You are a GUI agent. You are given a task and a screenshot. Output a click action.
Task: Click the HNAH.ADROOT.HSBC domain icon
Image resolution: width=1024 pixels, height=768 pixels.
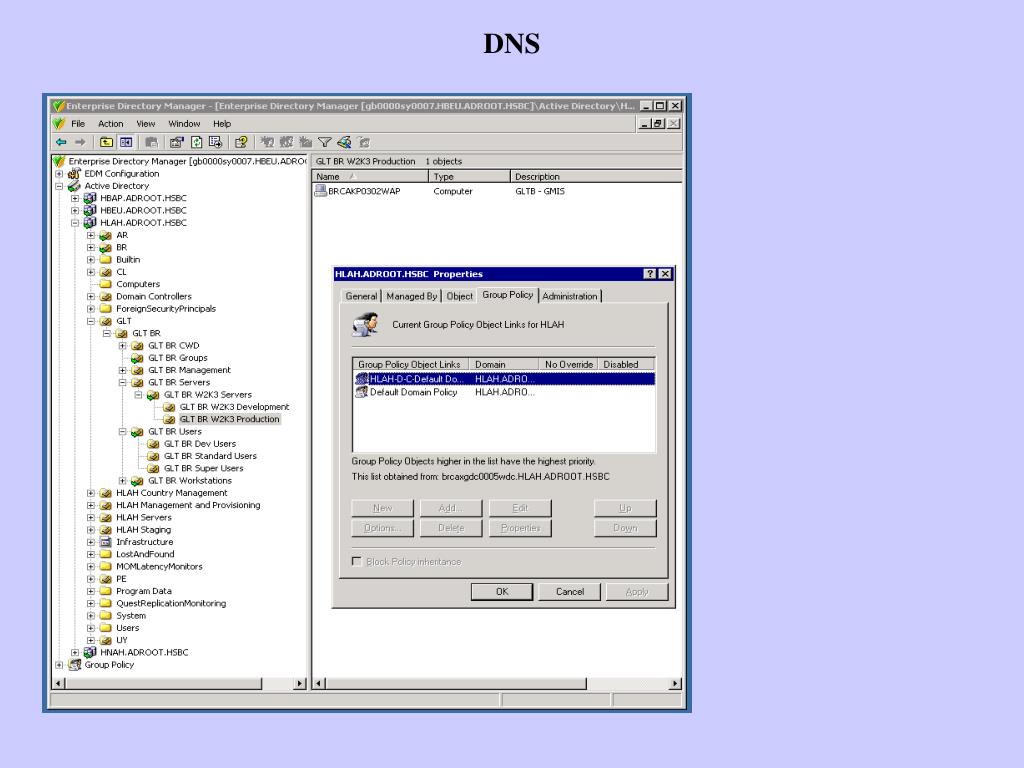click(x=90, y=652)
